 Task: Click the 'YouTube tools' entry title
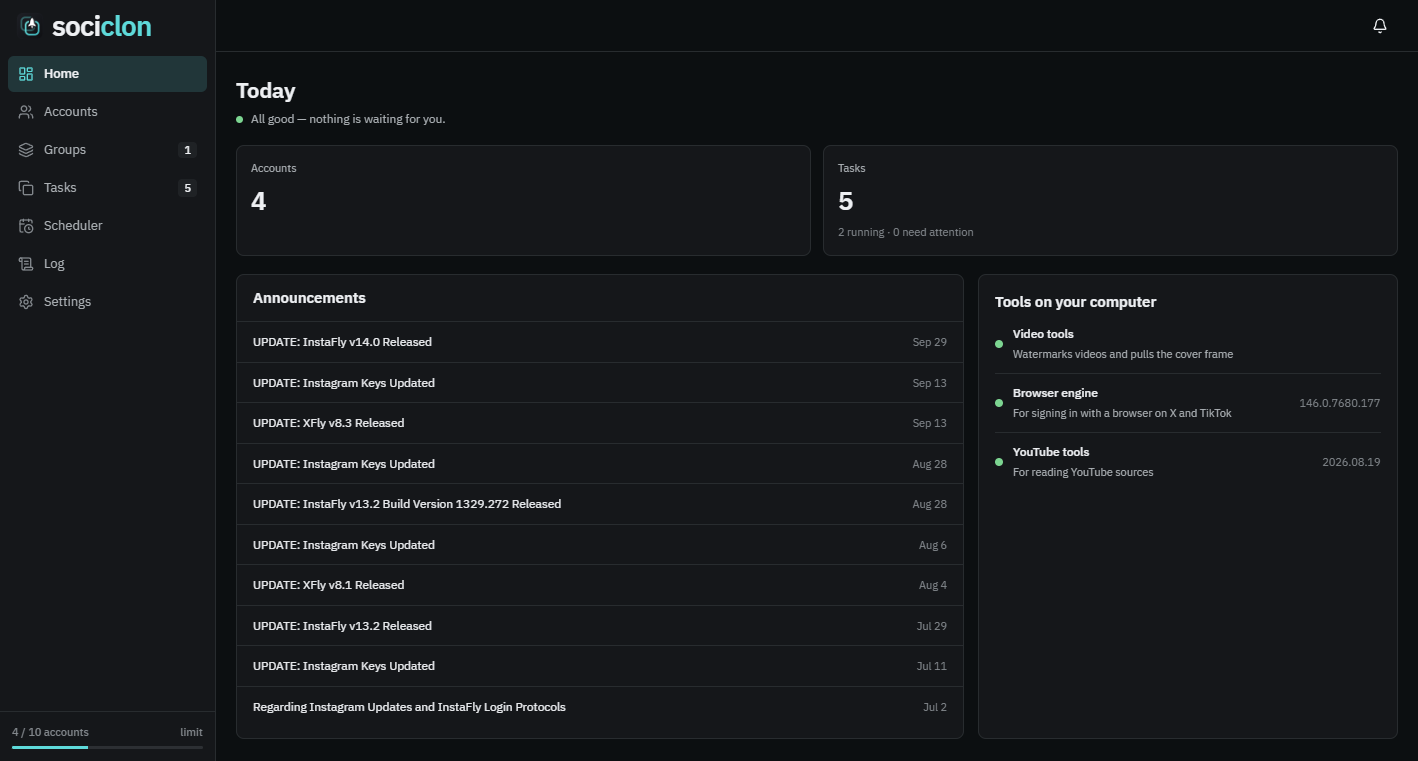tap(1051, 452)
